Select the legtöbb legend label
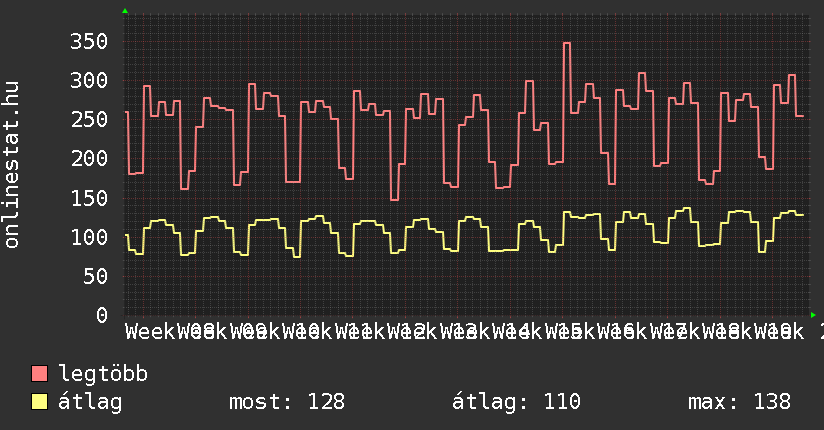Viewport: 824px width, 430px height. pos(103,374)
